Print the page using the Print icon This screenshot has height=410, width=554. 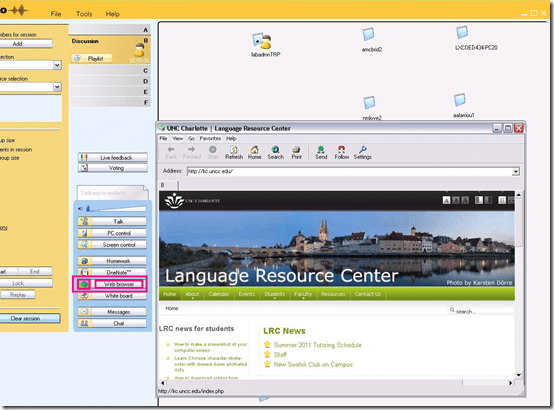click(296, 152)
